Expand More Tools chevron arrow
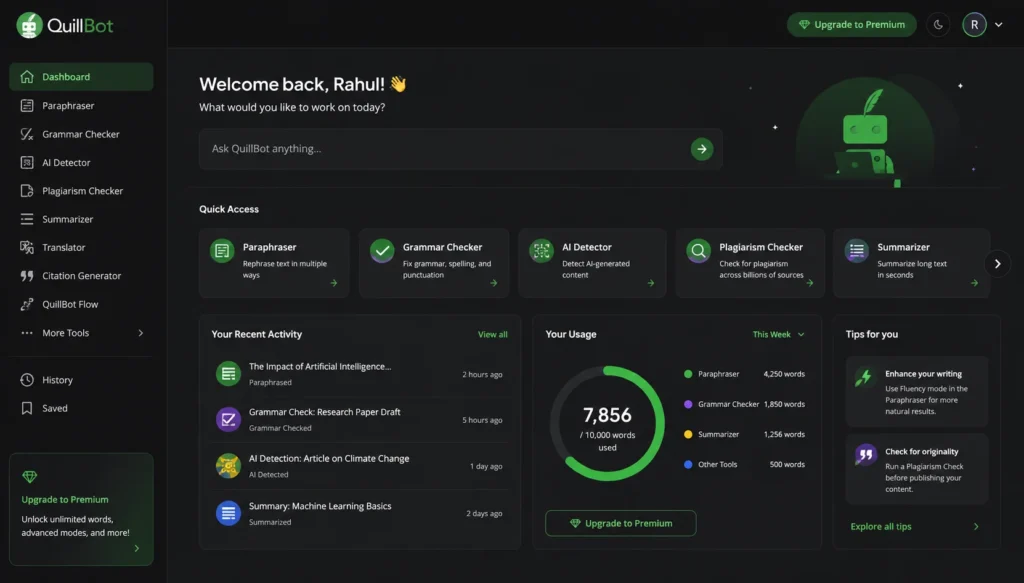 click(140, 333)
